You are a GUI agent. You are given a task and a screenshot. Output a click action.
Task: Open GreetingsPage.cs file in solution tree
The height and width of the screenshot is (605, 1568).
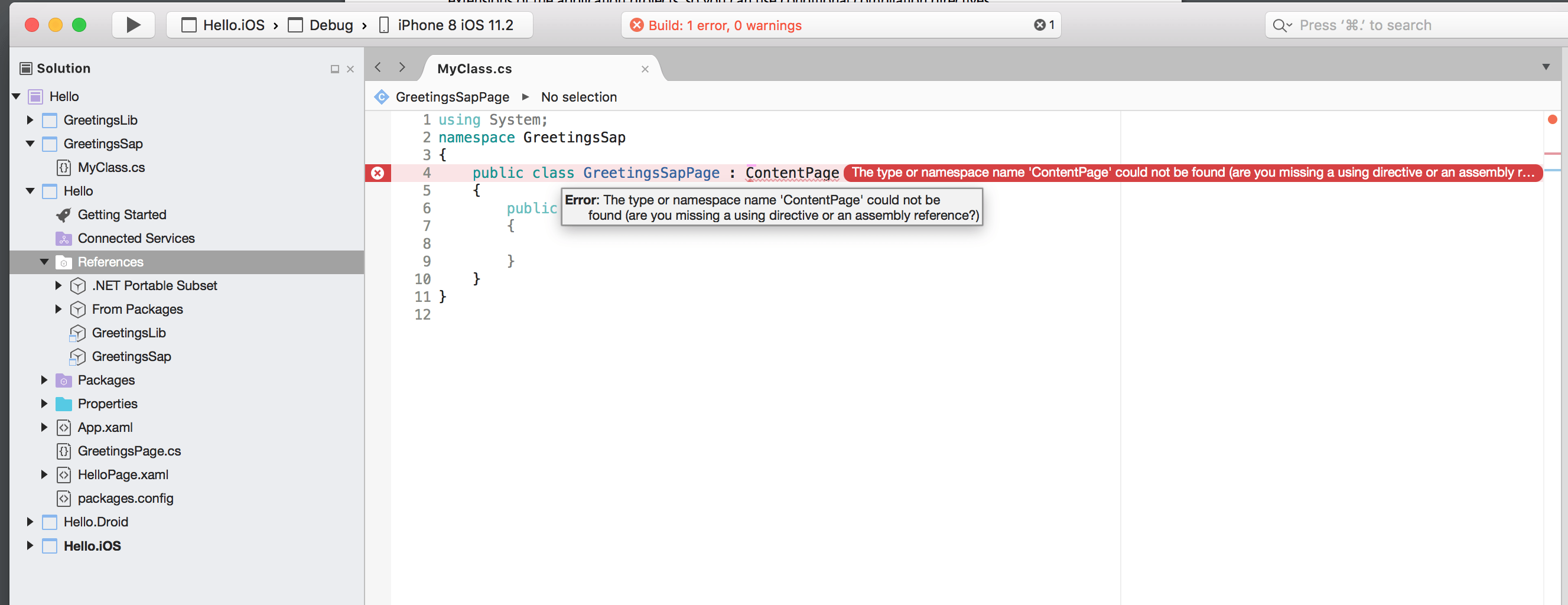(129, 451)
